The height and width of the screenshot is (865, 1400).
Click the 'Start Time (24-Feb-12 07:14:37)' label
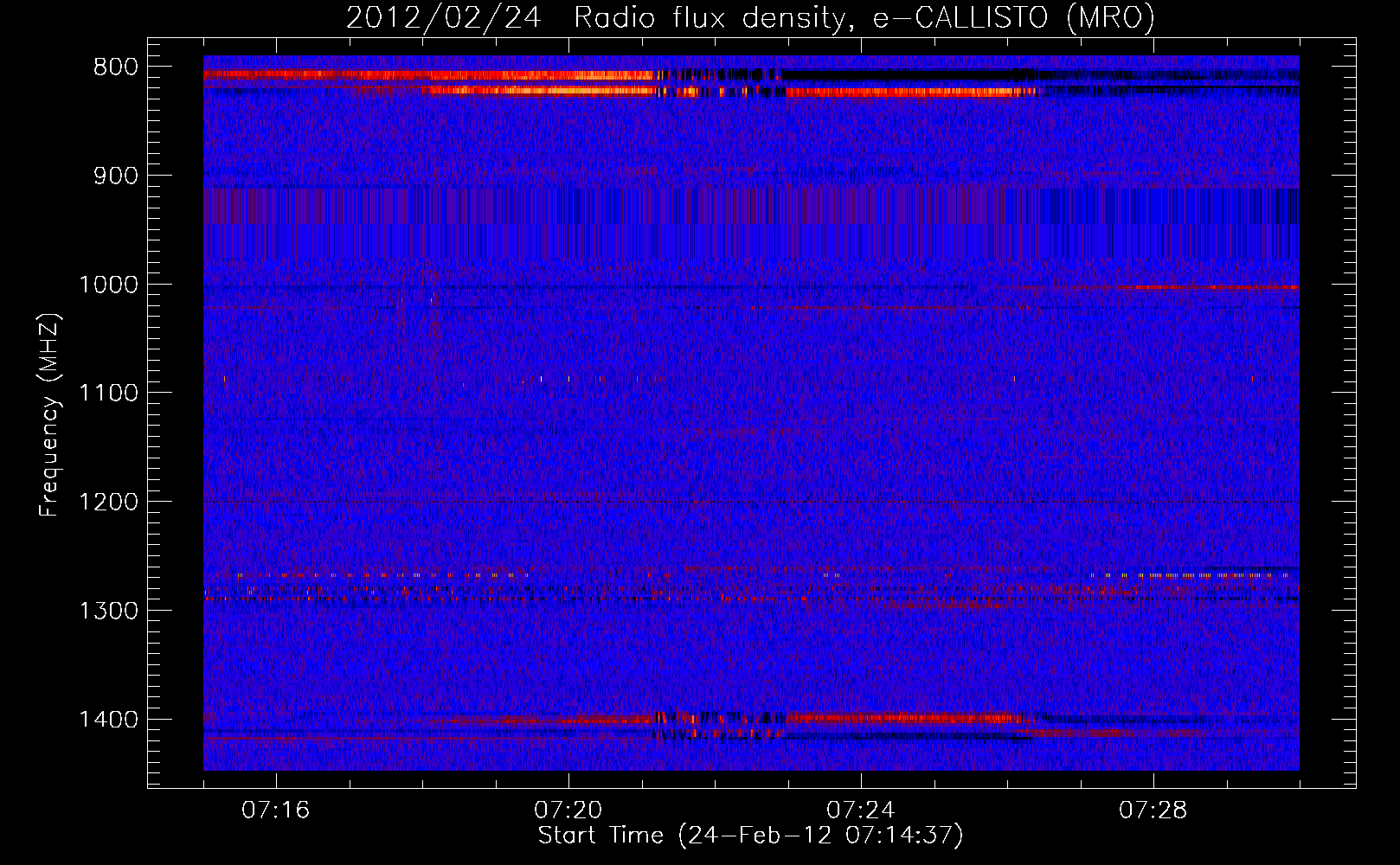pos(750,836)
